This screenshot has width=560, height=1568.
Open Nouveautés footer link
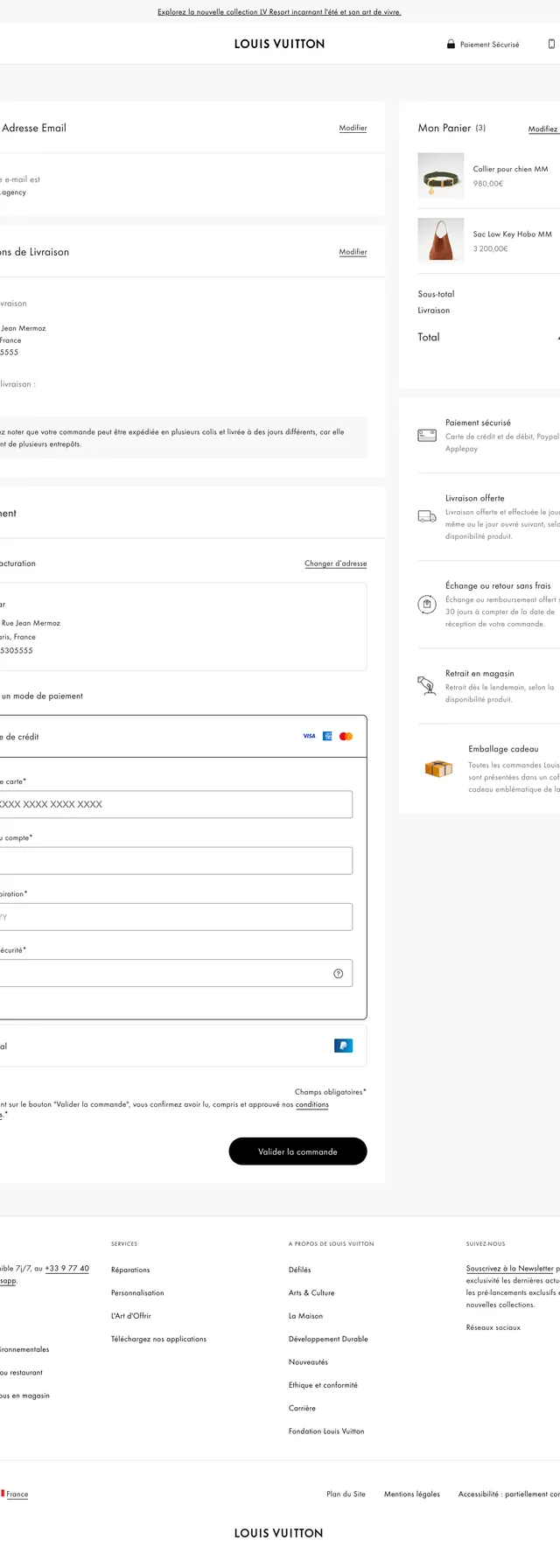click(309, 1362)
